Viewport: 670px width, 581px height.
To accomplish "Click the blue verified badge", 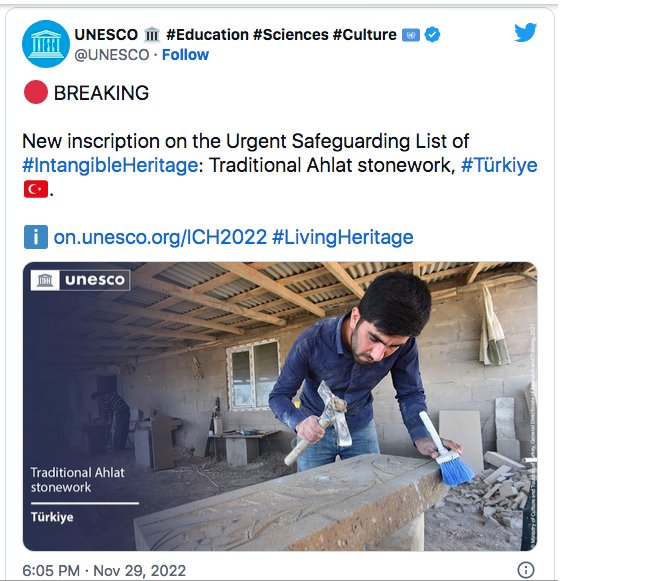I will [432, 35].
